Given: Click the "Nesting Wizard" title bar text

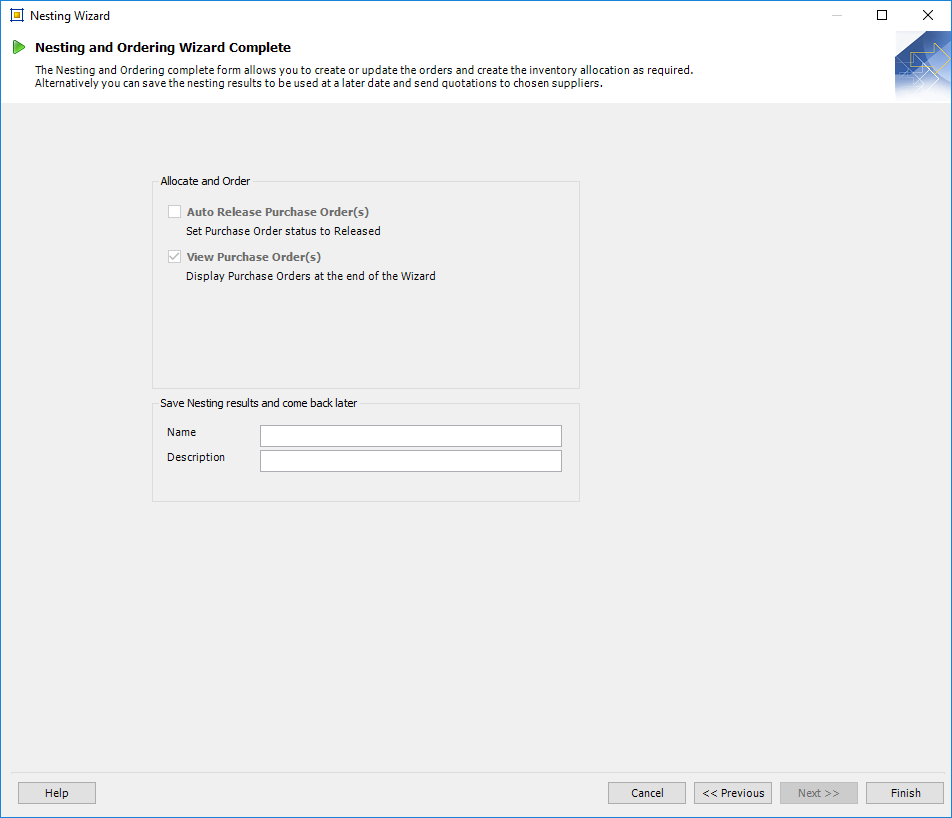Looking at the screenshot, I should [x=70, y=16].
